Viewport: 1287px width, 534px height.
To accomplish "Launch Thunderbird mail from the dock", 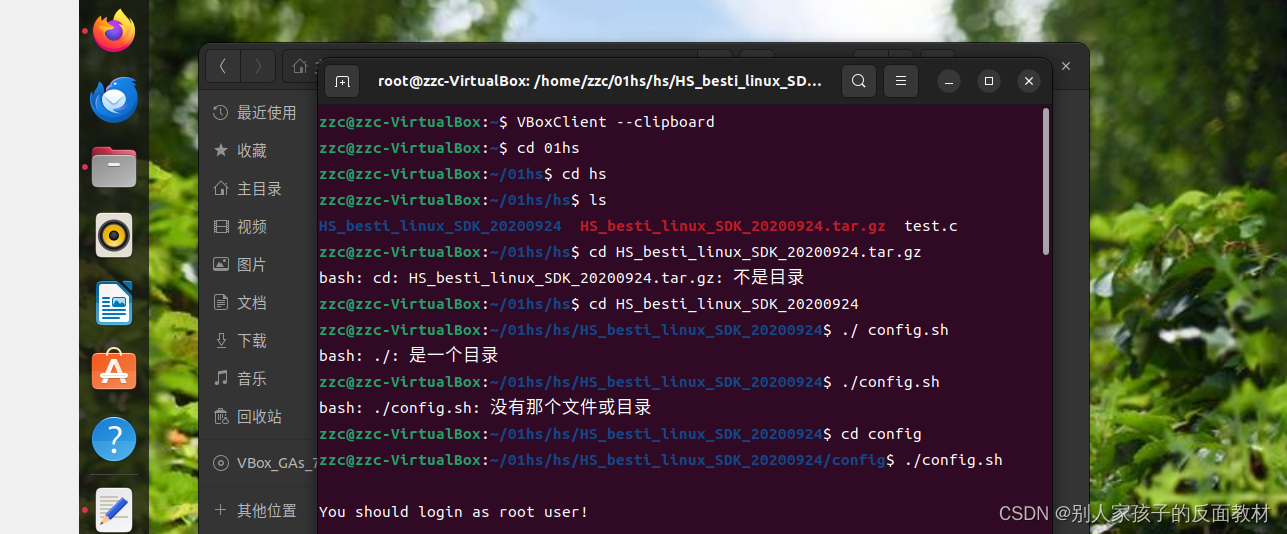I will pyautogui.click(x=114, y=100).
